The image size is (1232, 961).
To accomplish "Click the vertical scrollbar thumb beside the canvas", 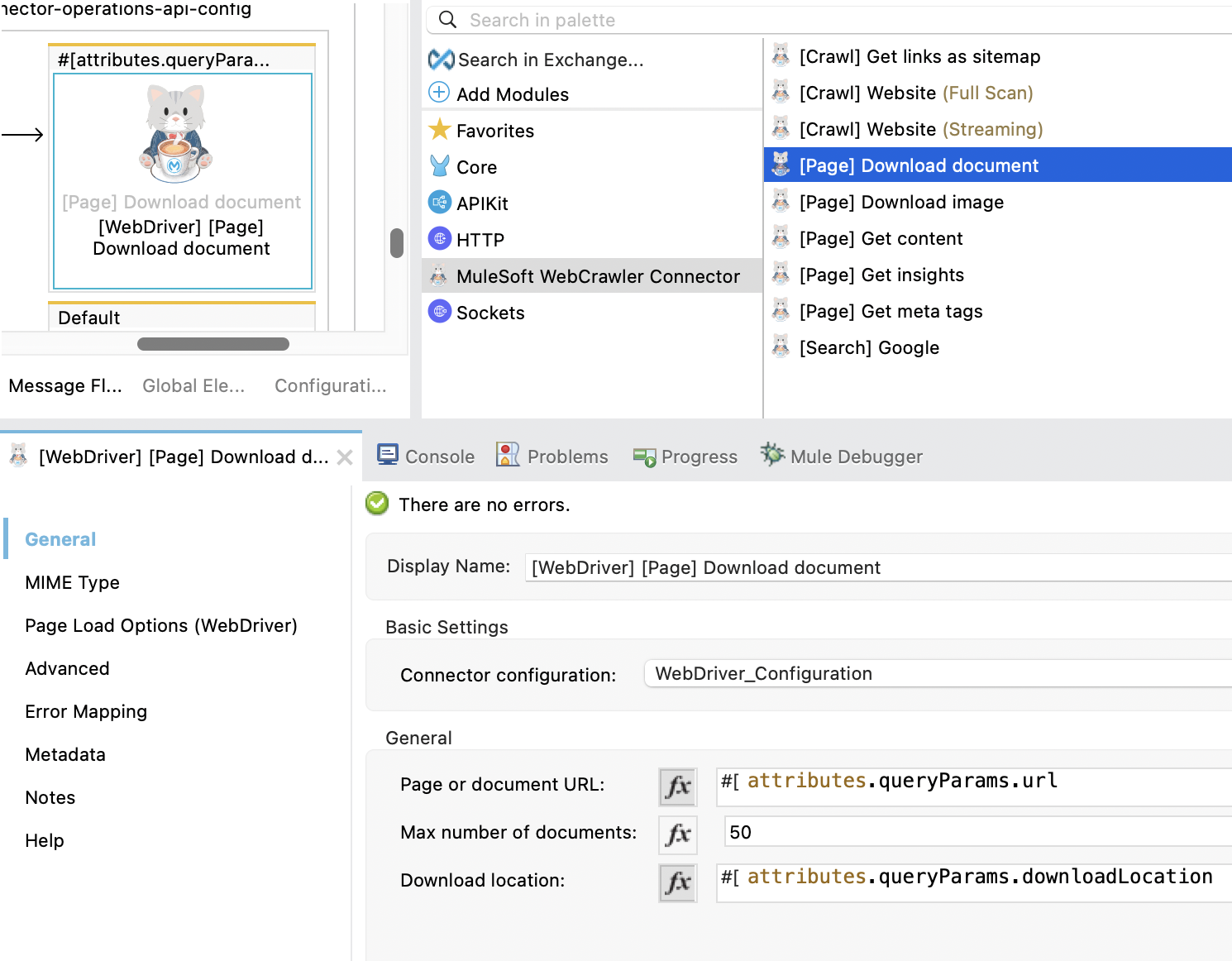I will click(397, 243).
